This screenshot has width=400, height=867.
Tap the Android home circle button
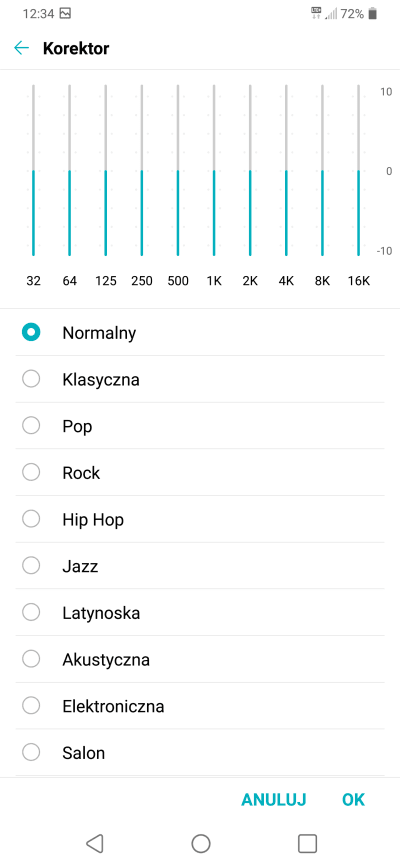pos(200,843)
